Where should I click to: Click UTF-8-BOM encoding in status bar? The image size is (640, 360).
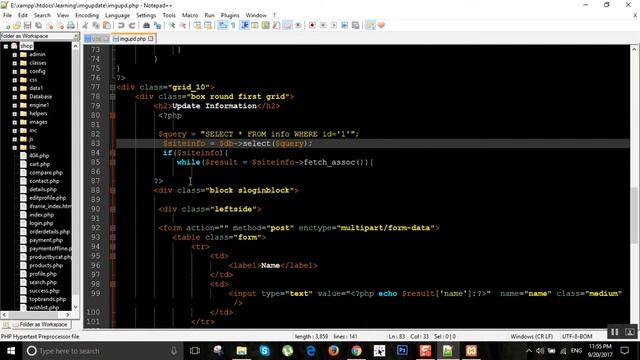click(577, 336)
